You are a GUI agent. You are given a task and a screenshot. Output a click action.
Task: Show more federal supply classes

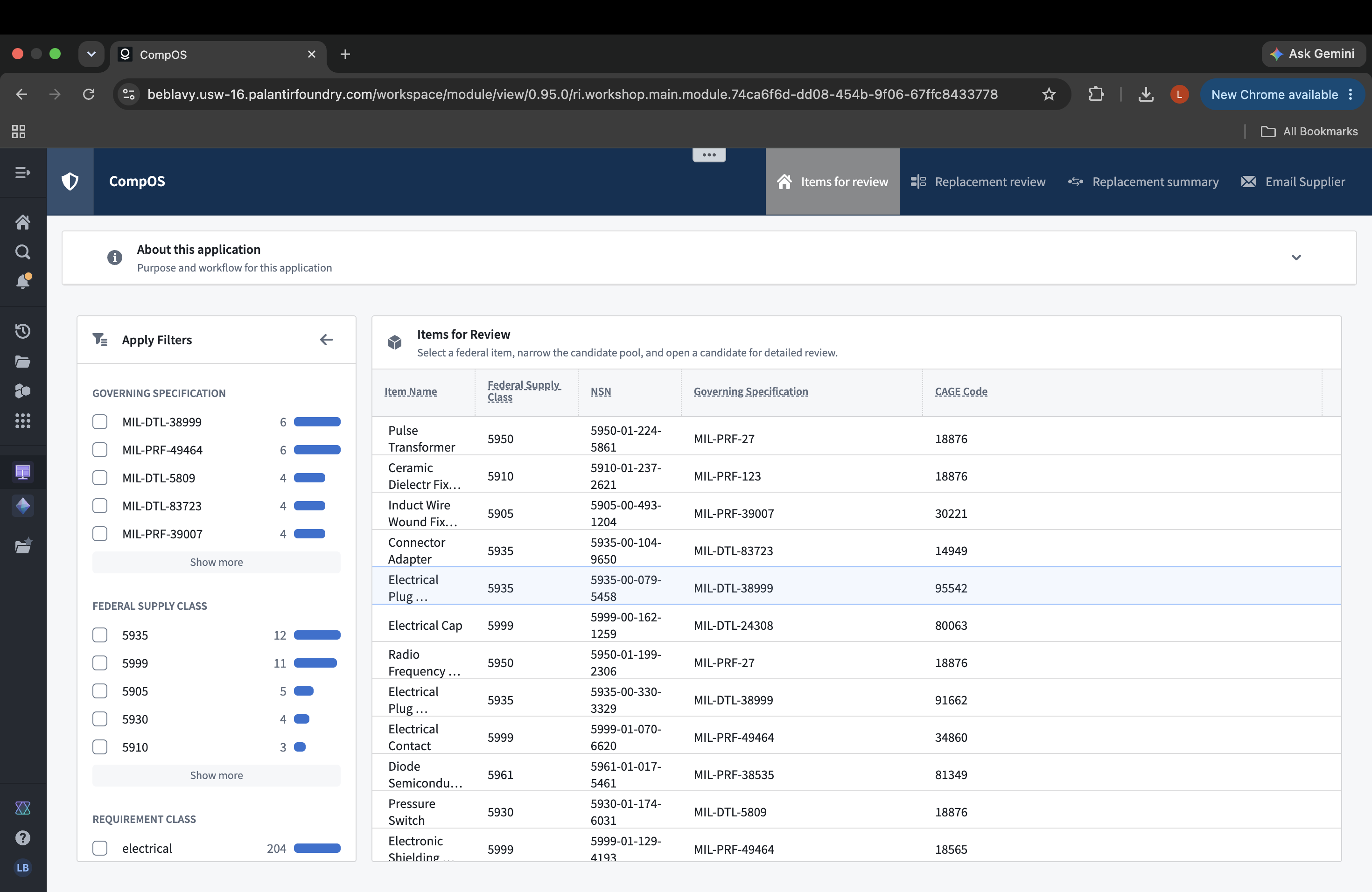tap(216, 776)
